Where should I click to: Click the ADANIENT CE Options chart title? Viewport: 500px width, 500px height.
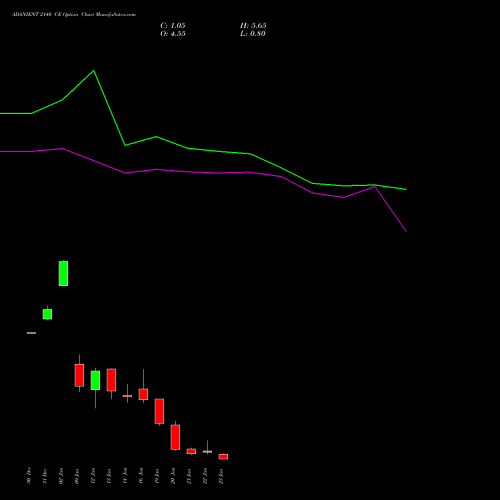click(x=74, y=15)
